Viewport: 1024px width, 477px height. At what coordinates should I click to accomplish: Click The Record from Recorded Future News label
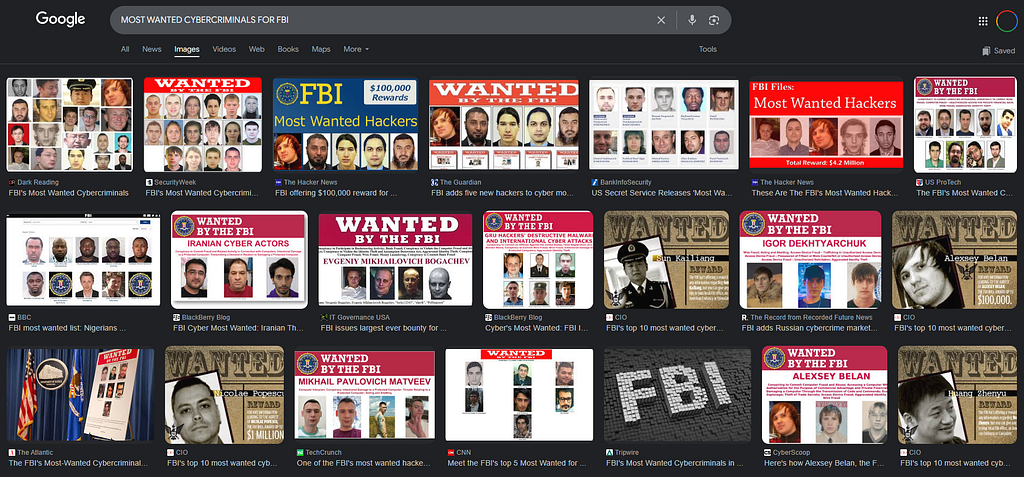click(x=812, y=317)
